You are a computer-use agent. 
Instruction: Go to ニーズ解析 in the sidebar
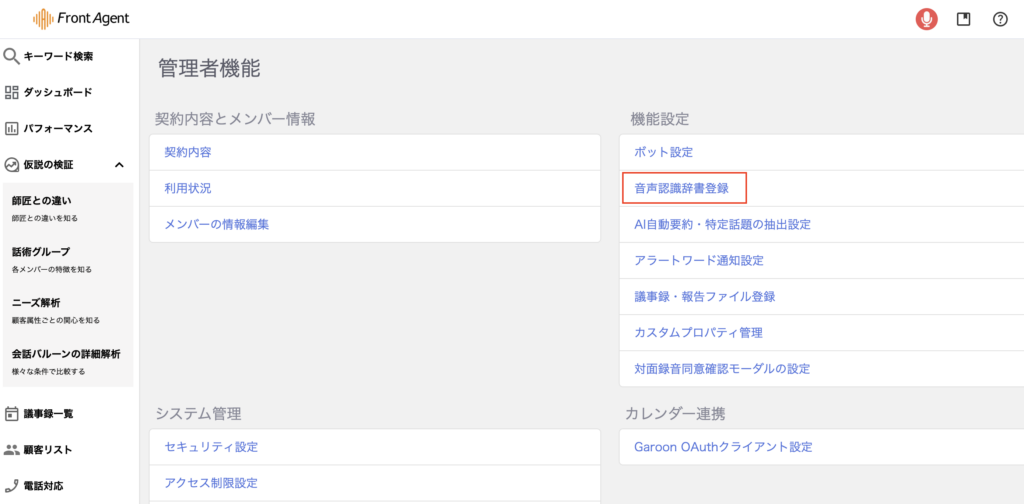pyautogui.click(x=36, y=302)
